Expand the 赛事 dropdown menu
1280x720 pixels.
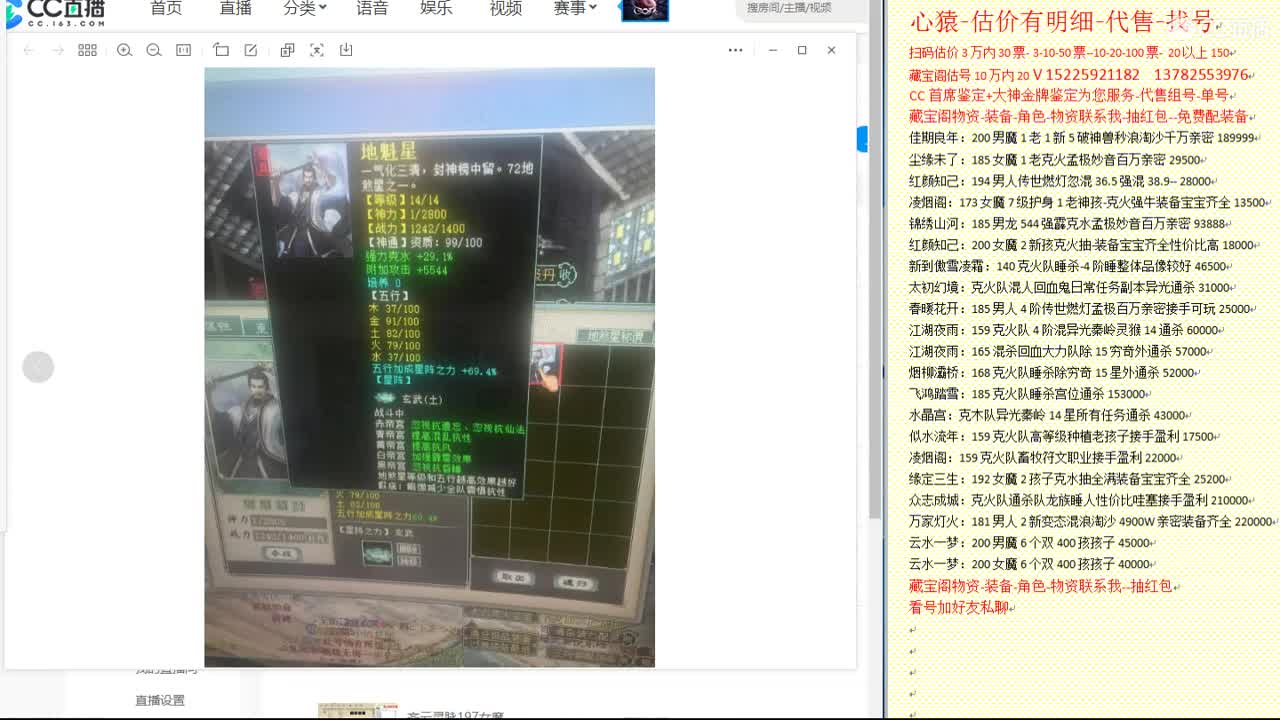pos(575,8)
